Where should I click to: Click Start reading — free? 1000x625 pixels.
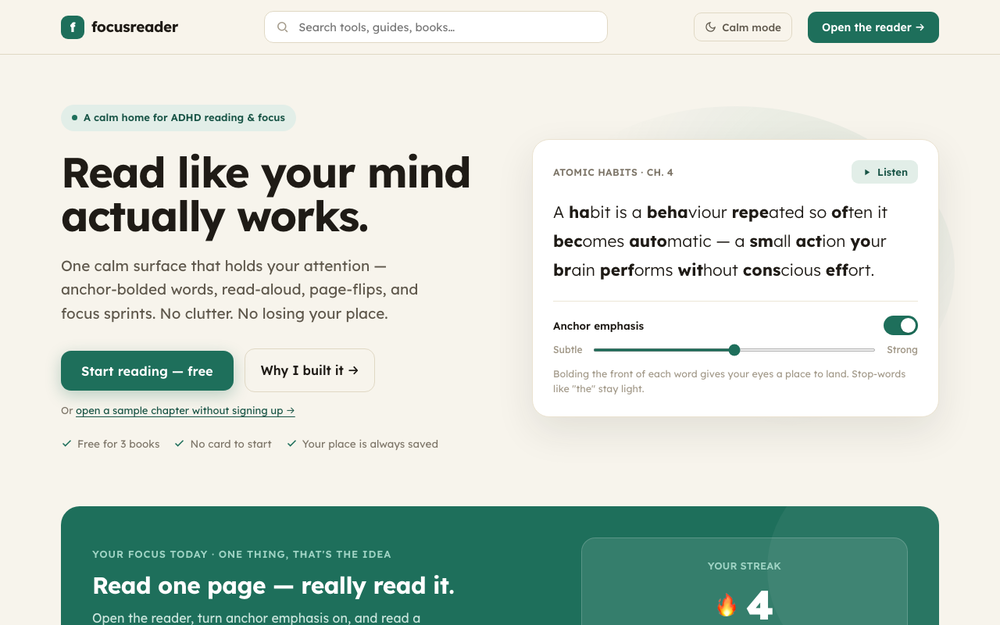point(147,371)
